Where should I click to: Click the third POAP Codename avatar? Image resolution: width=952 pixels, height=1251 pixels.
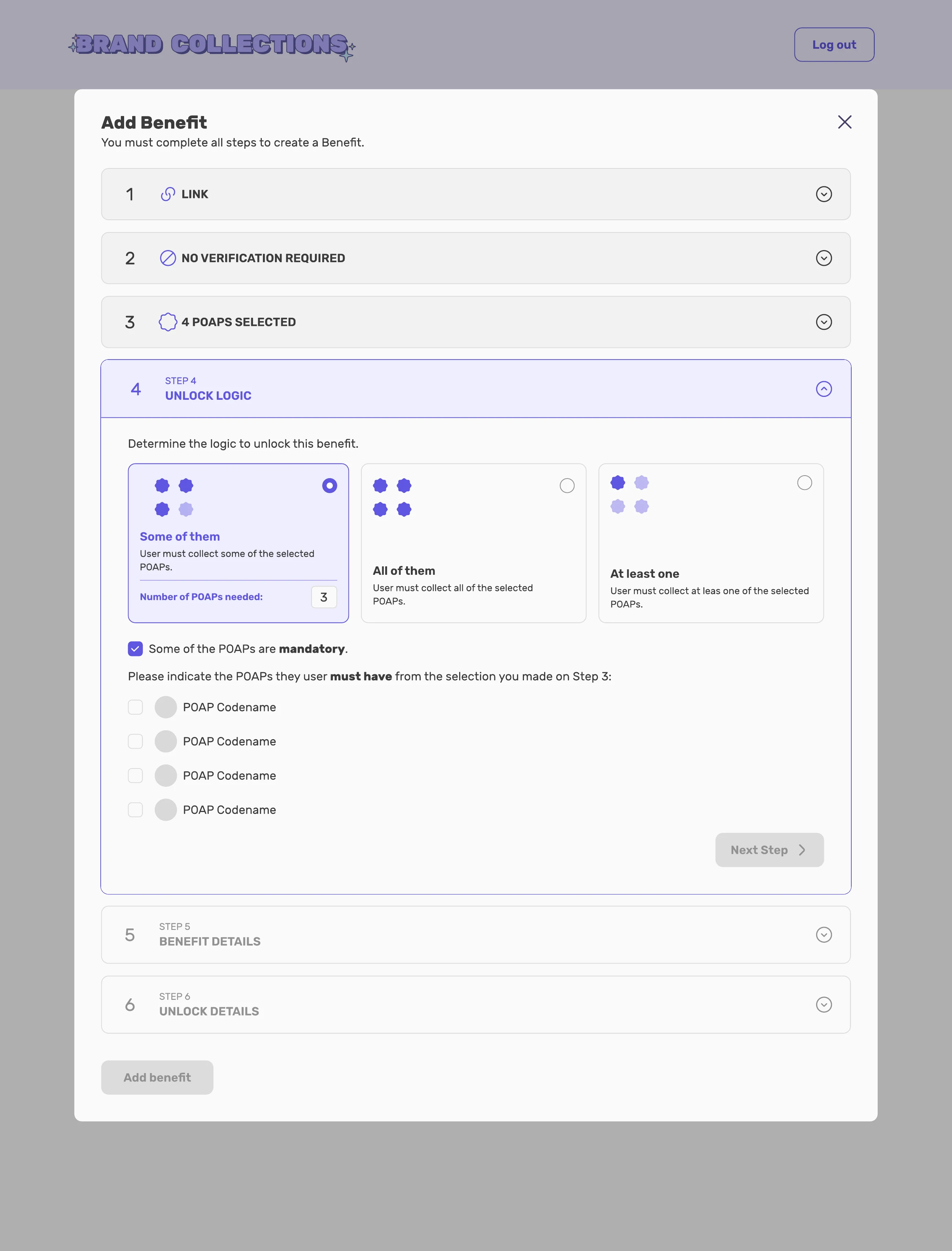tap(166, 776)
